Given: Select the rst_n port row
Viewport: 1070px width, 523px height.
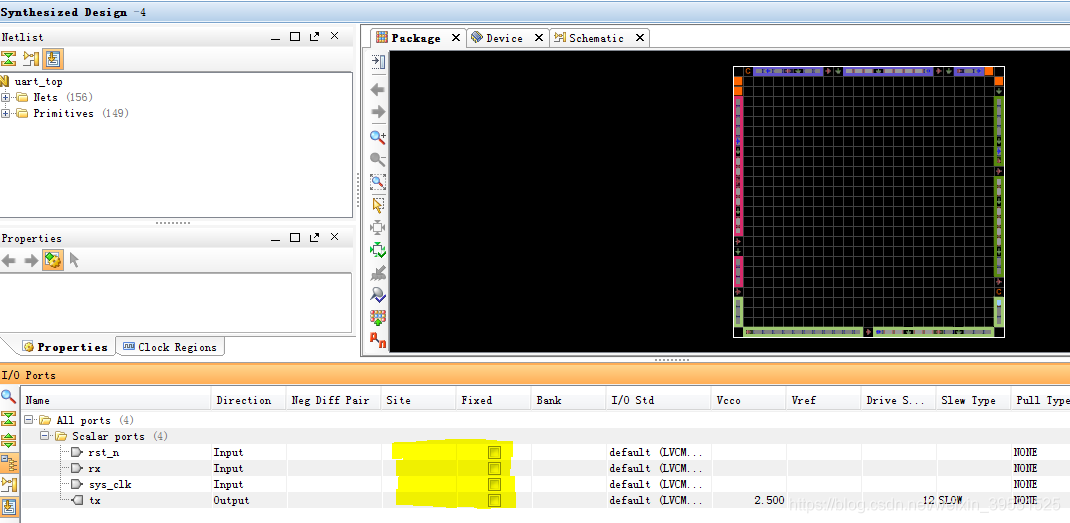Looking at the screenshot, I should (545, 452).
